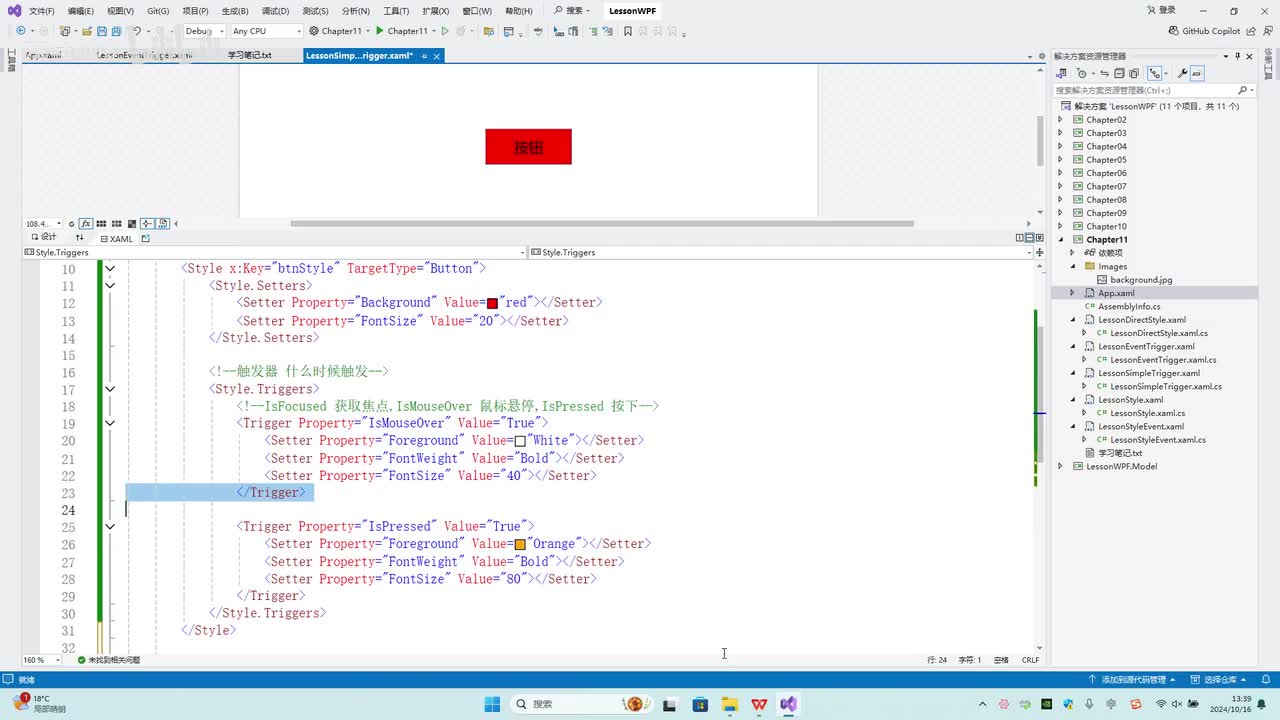
Task: Select LessonSimpleTrigger.xaml in Solution Explorer
Action: (x=1148, y=373)
